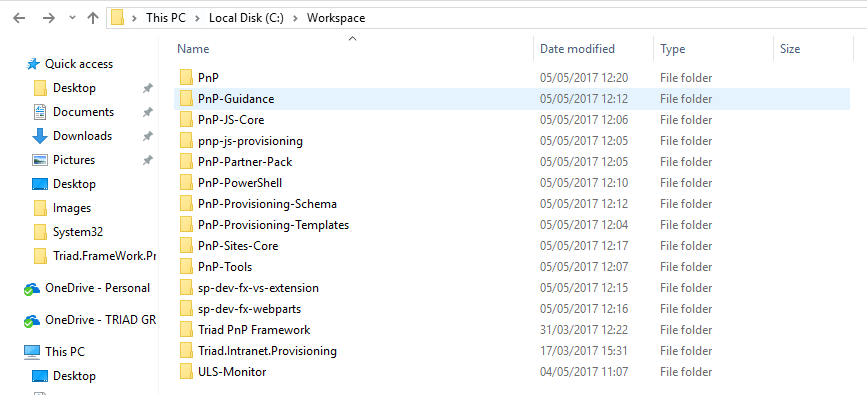Click the PnP-PowerShell folder icon
This screenshot has height=395, width=867.
(x=186, y=183)
